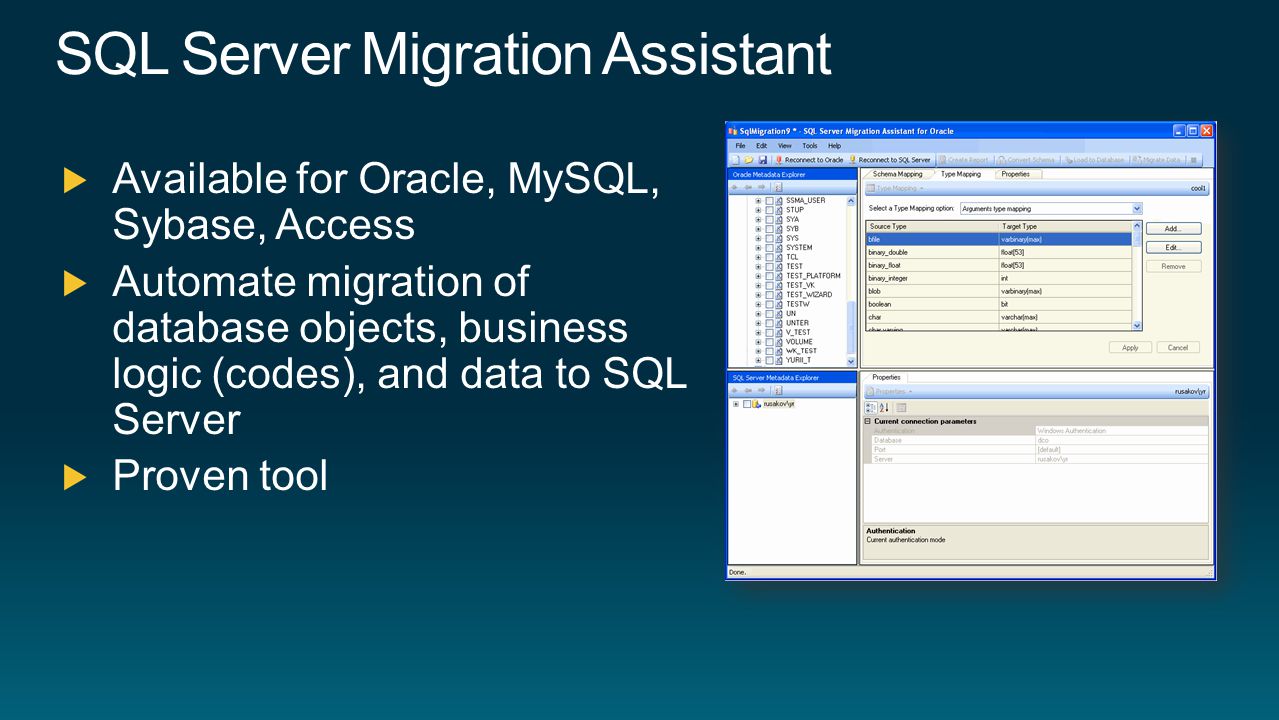Viewport: 1279px width, 720px height.
Task: Select the binary_double source type row
Action: tap(999, 253)
